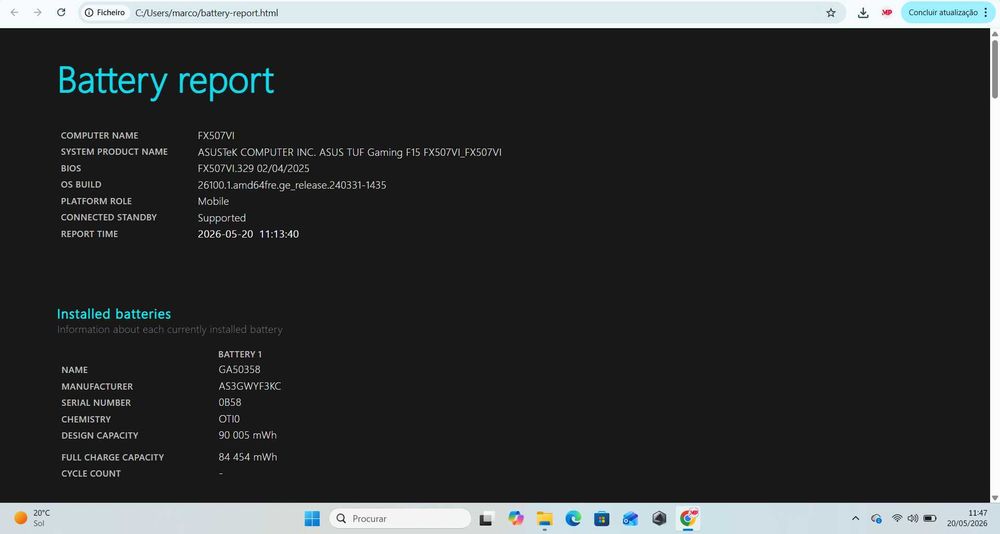This screenshot has height=534, width=1000.
Task: Select the ASUSTeK COMPUTER INC. product name text
Action: pos(349,152)
